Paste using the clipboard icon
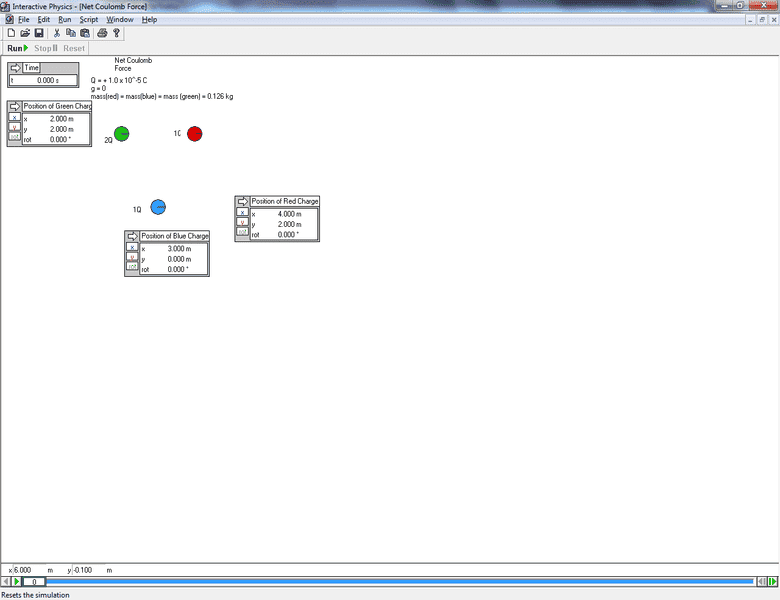 85,33
